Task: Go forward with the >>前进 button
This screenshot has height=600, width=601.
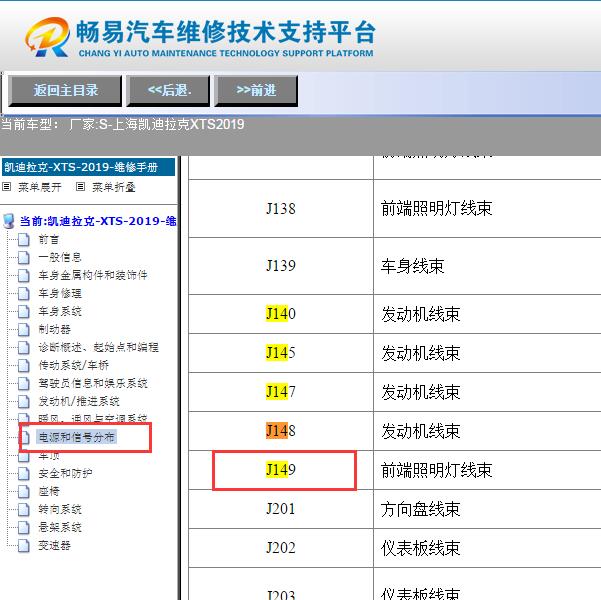Action: (256, 91)
